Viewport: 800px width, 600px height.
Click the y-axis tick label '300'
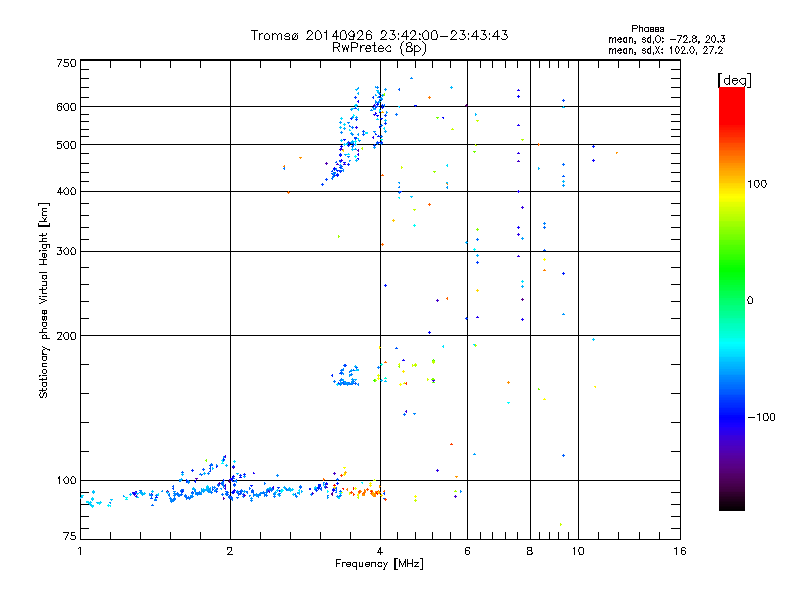click(x=67, y=252)
